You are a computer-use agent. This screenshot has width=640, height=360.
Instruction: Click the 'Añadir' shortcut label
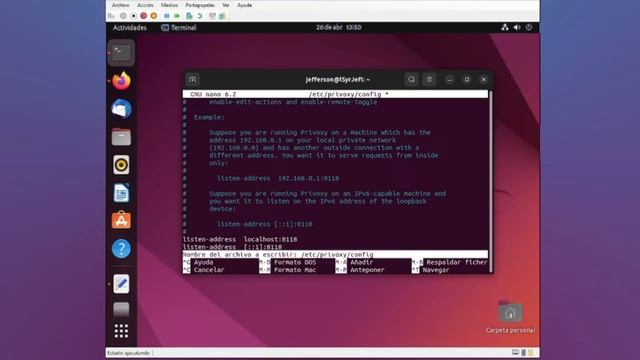[x=361, y=262]
